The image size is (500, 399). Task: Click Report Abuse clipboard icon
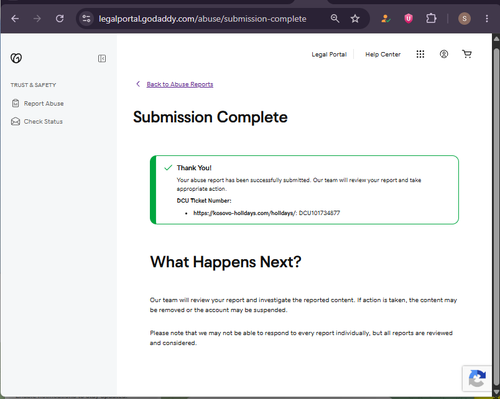pos(15,103)
